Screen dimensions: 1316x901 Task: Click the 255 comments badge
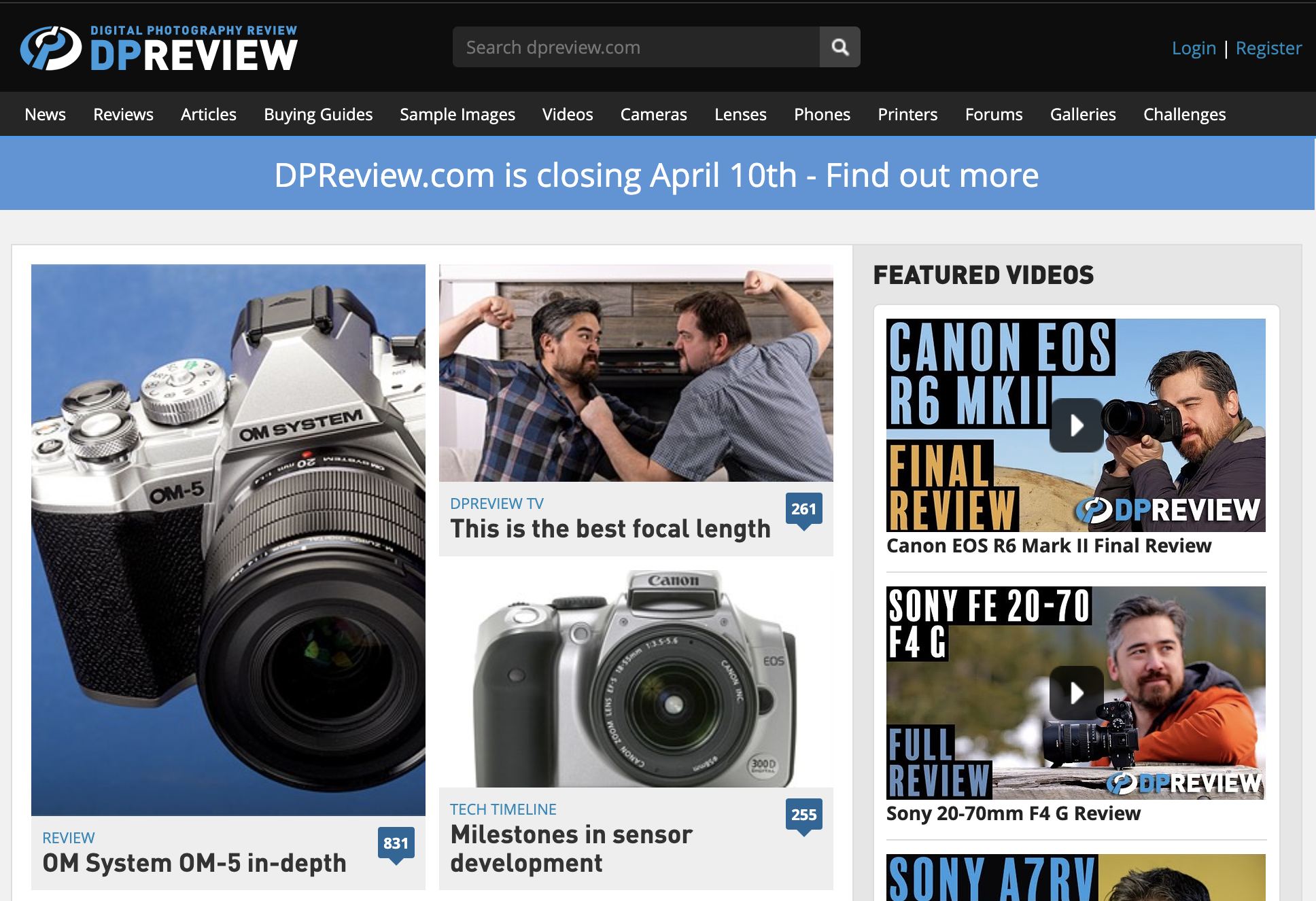pyautogui.click(x=803, y=815)
